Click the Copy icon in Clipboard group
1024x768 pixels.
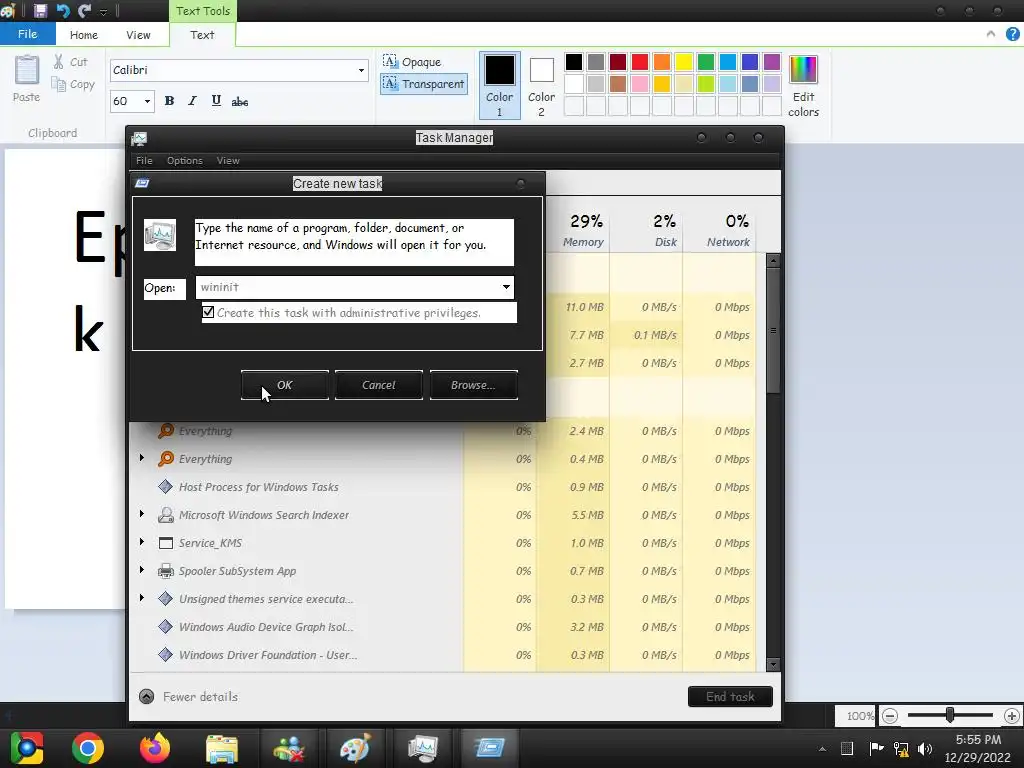pyautogui.click(x=59, y=84)
